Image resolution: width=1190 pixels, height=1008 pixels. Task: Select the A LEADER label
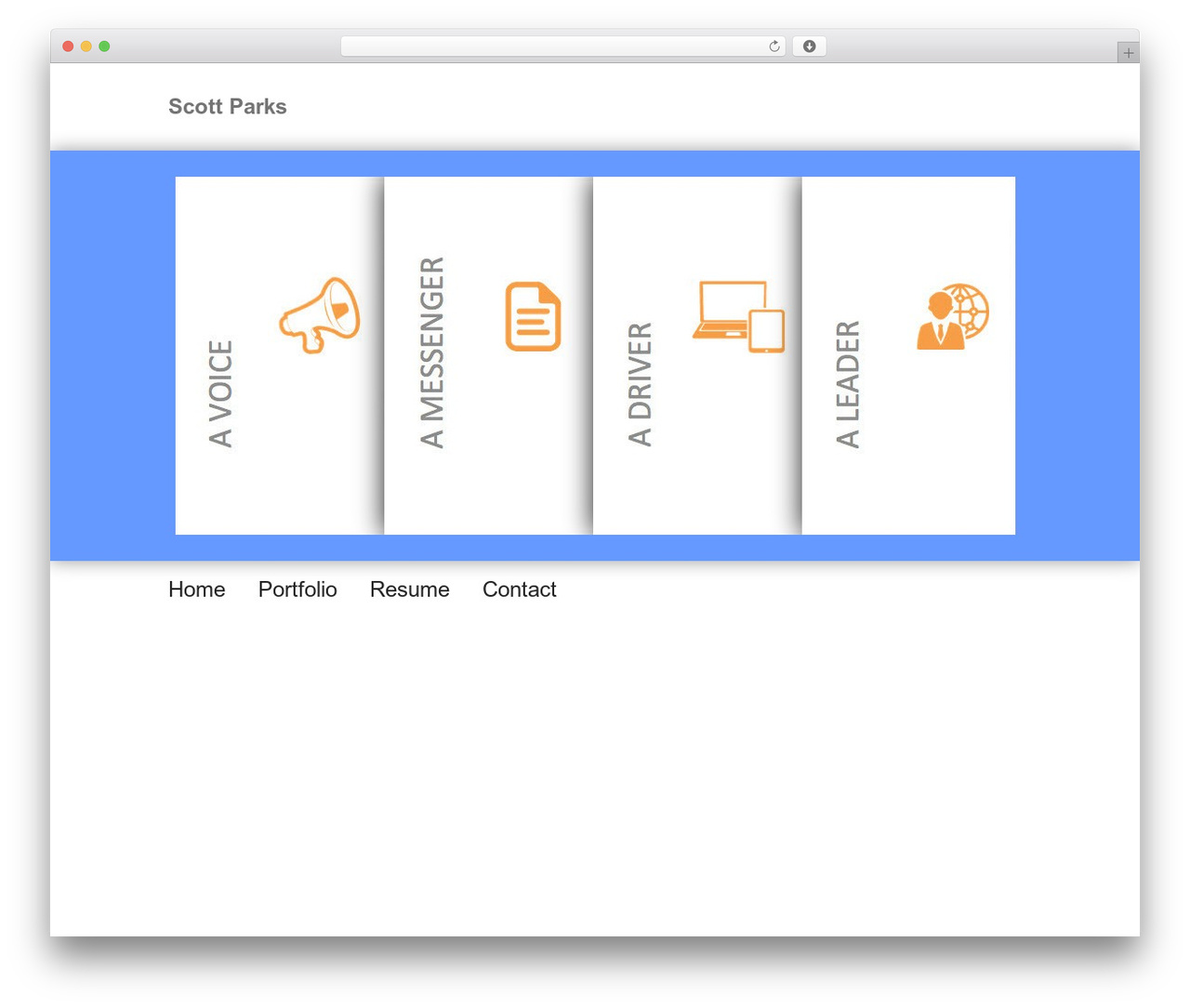[x=848, y=384]
